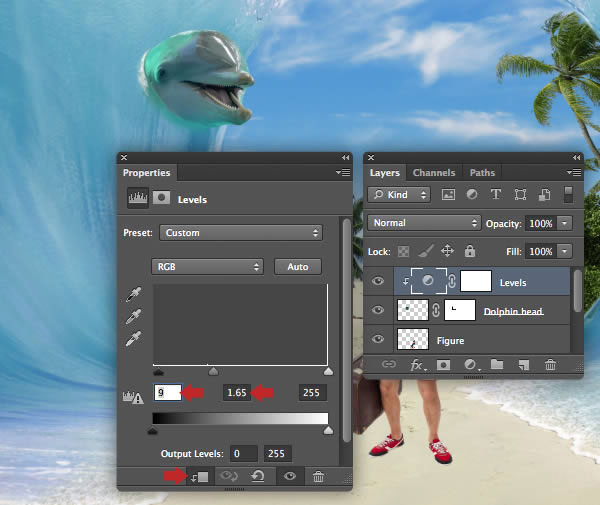Click the input shadow slider handle
The width and height of the screenshot is (600, 505).
[x=158, y=371]
